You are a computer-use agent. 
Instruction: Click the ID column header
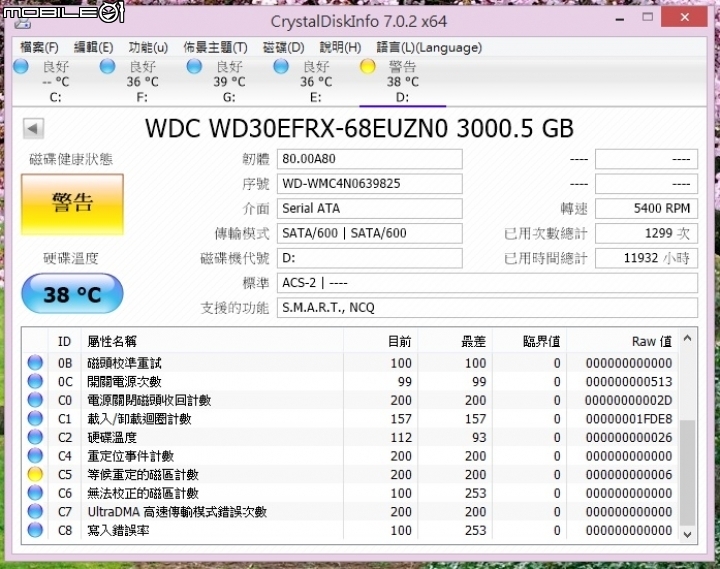pyautogui.click(x=64, y=341)
